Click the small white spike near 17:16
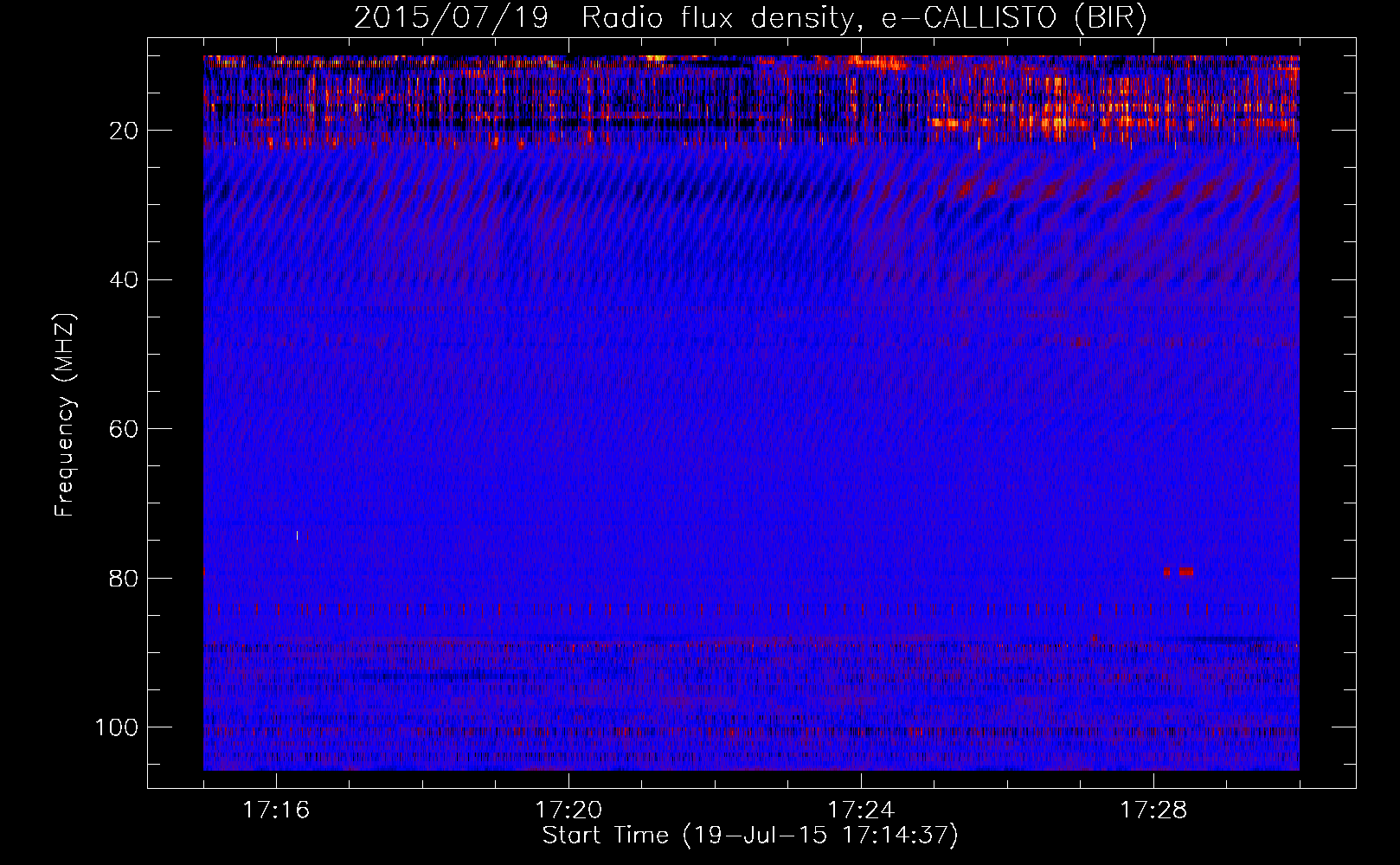The height and width of the screenshot is (865, 1400). [297, 535]
